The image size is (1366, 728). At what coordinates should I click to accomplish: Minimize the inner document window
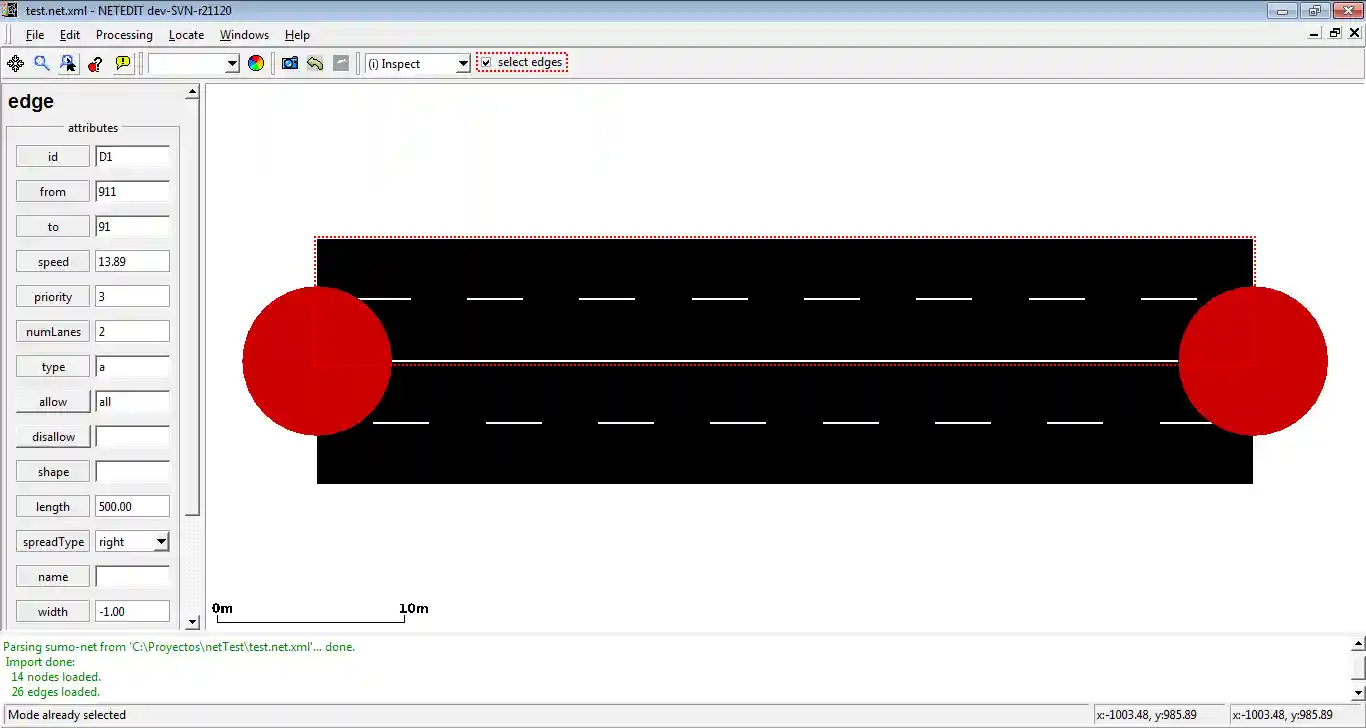[x=1314, y=33]
